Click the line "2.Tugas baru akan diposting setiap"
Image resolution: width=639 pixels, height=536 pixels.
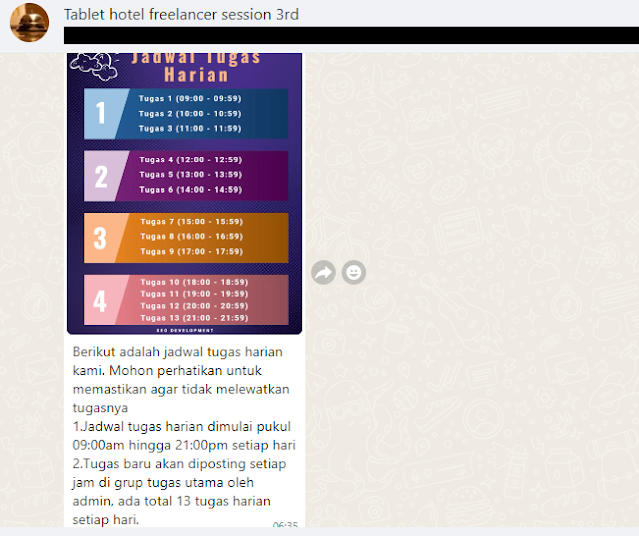pyautogui.click(x=179, y=464)
